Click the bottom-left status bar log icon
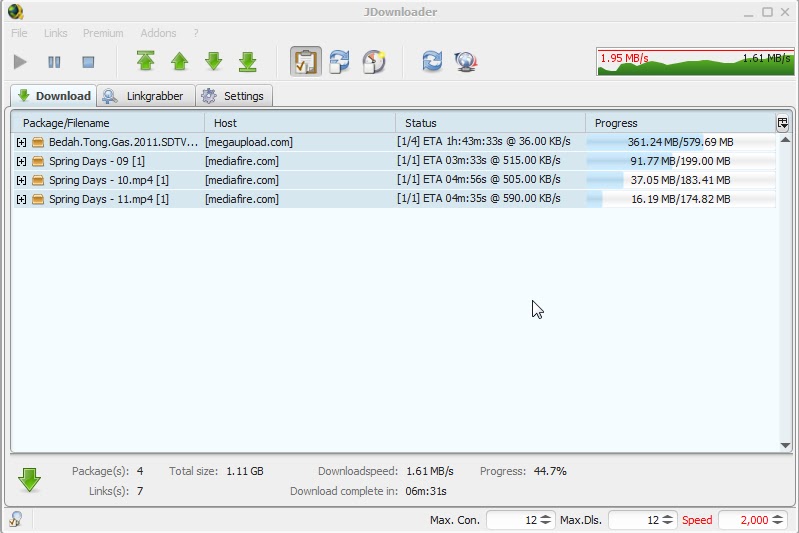Viewport: 799px width, 533px height. (15, 519)
